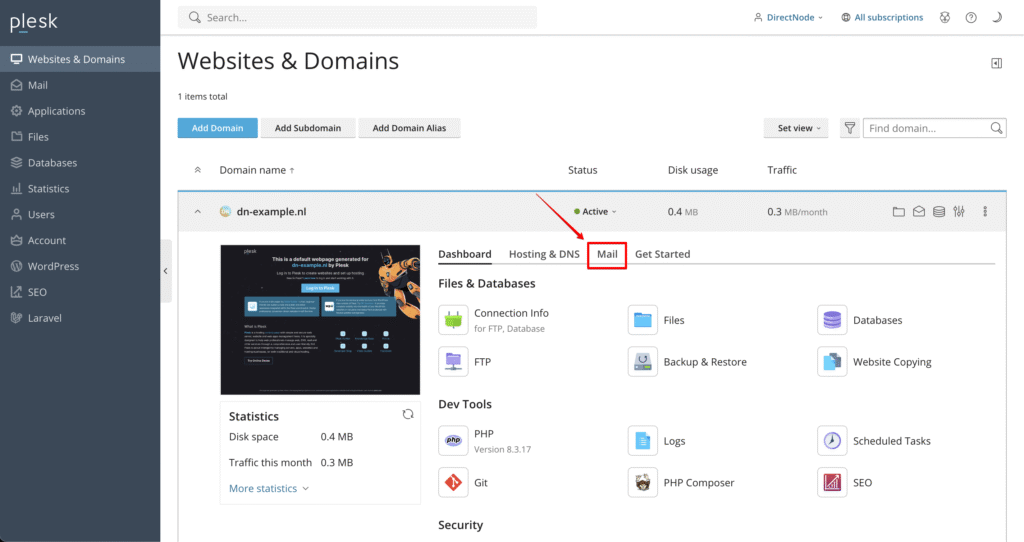
Task: Open the PHP Composer icon
Action: (x=643, y=482)
